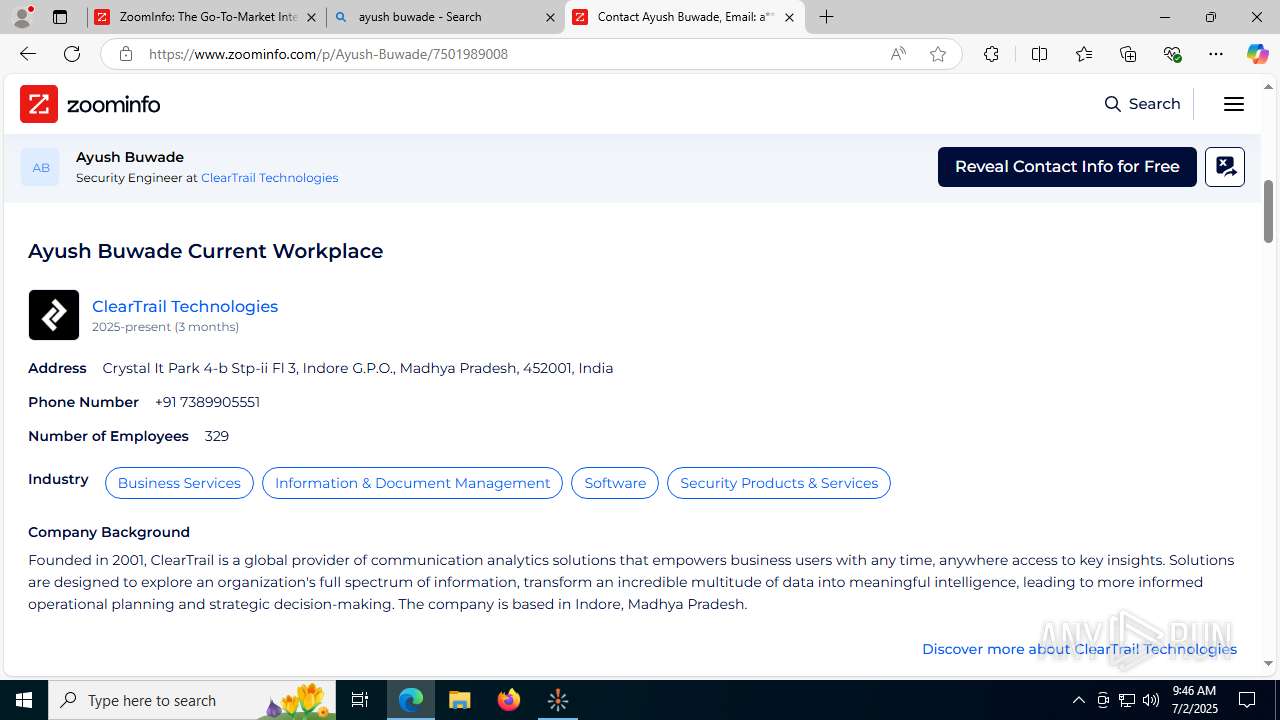The height and width of the screenshot is (720, 1280).
Task: Click the ZoomInfo logo
Action: (90, 104)
